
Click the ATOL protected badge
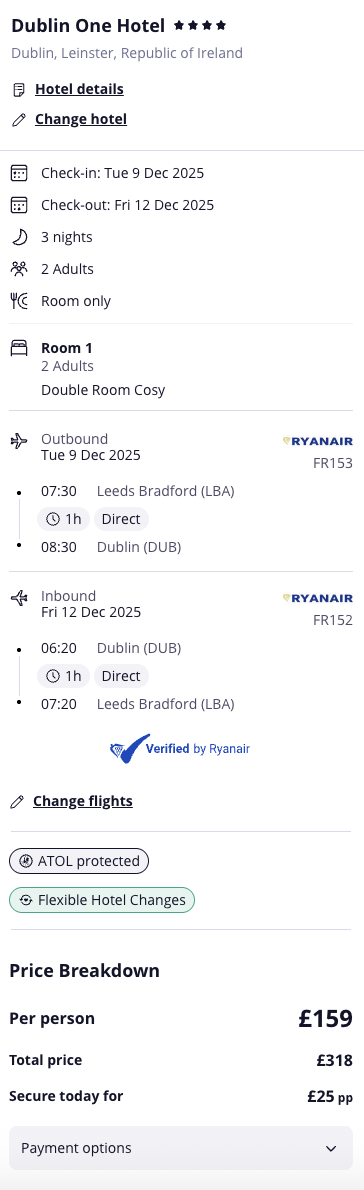pos(79,861)
